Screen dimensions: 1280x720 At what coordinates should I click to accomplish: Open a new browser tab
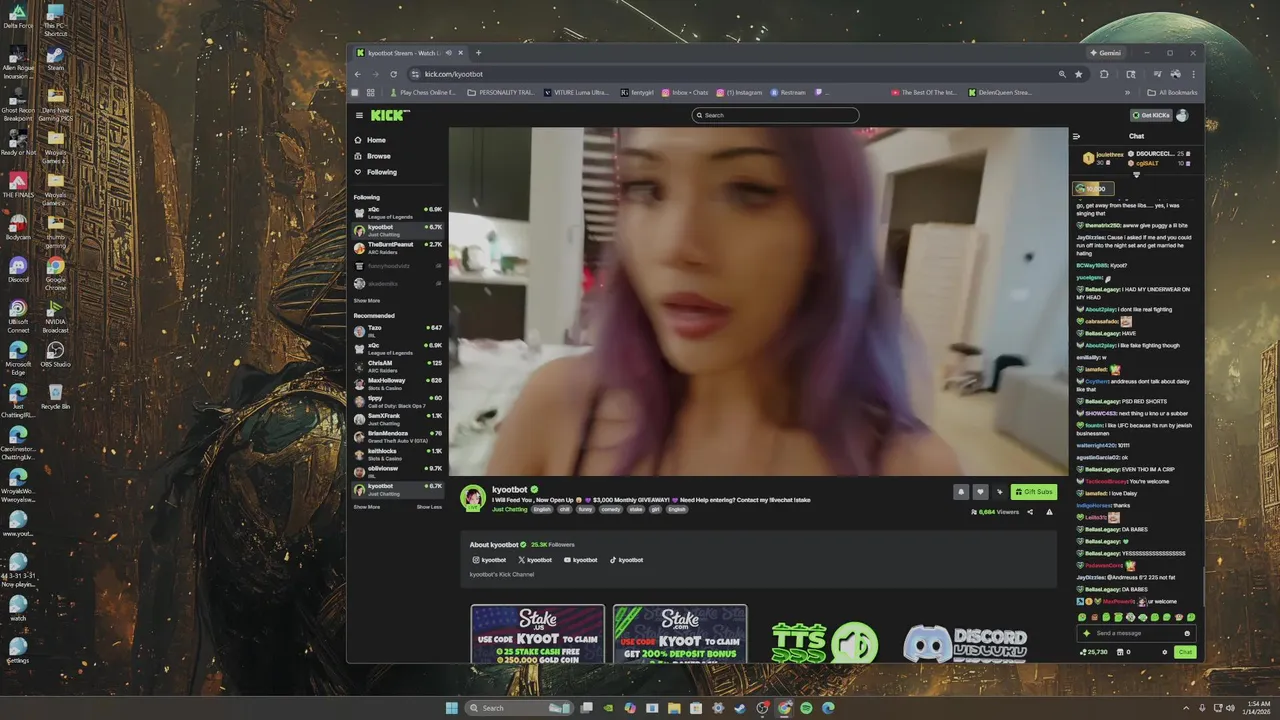(x=478, y=53)
